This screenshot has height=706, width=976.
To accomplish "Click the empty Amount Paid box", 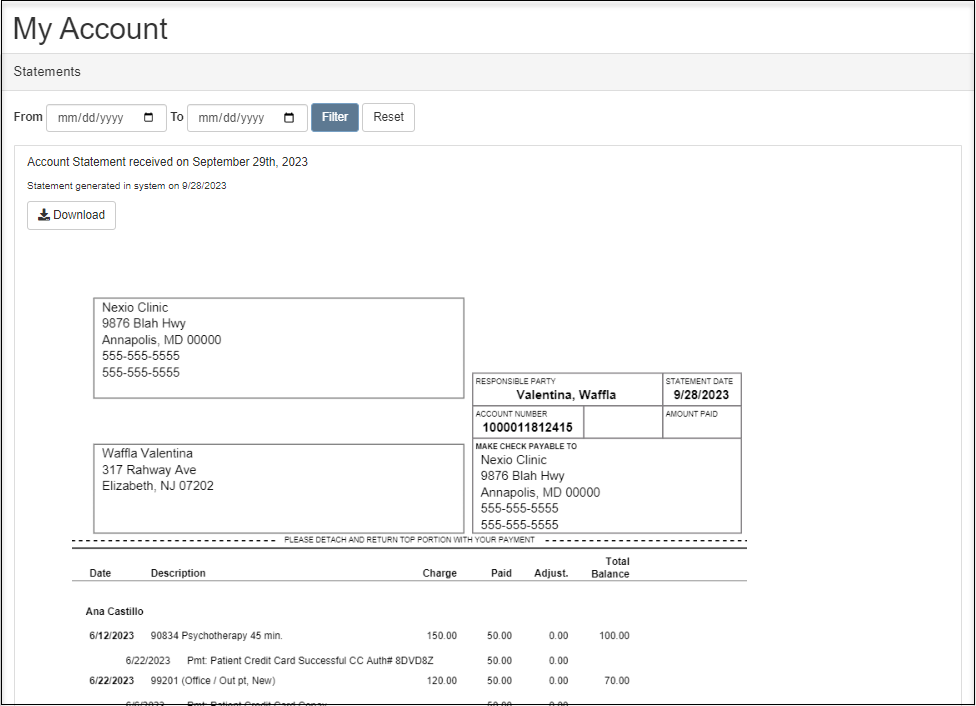I will (701, 426).
